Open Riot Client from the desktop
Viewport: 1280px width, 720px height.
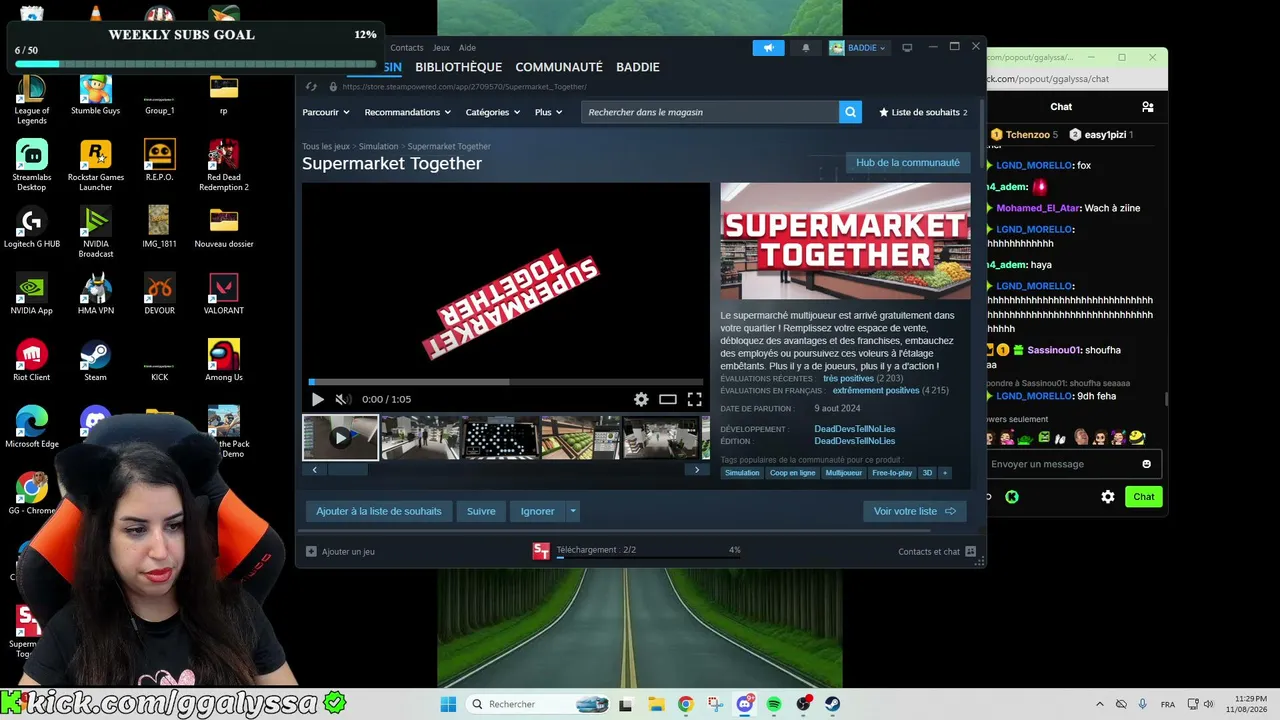point(32,361)
